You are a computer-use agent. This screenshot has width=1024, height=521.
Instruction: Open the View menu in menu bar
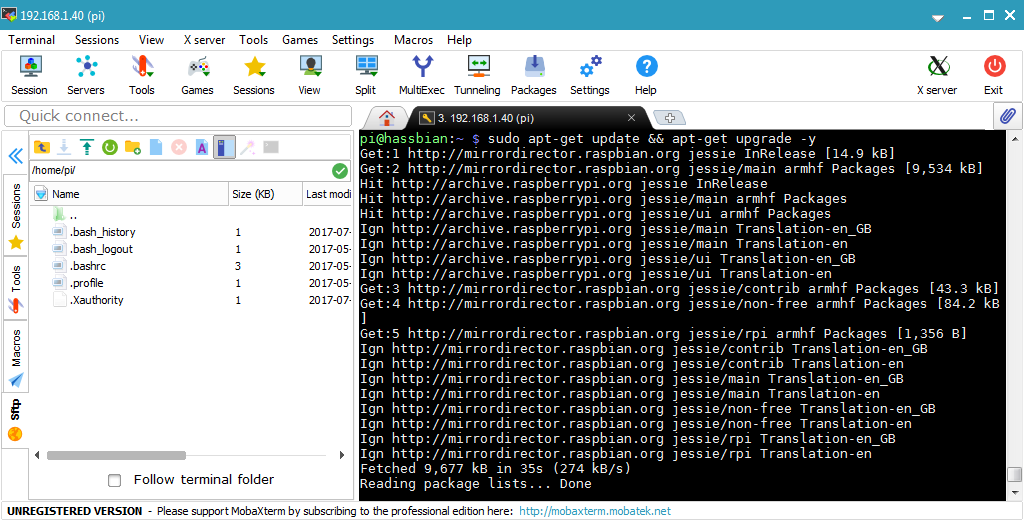[151, 40]
